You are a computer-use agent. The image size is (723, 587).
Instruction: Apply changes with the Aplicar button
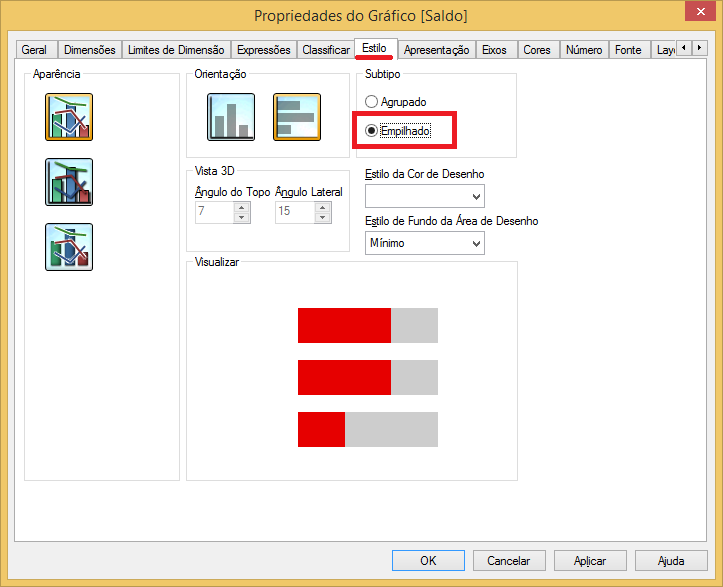590,561
